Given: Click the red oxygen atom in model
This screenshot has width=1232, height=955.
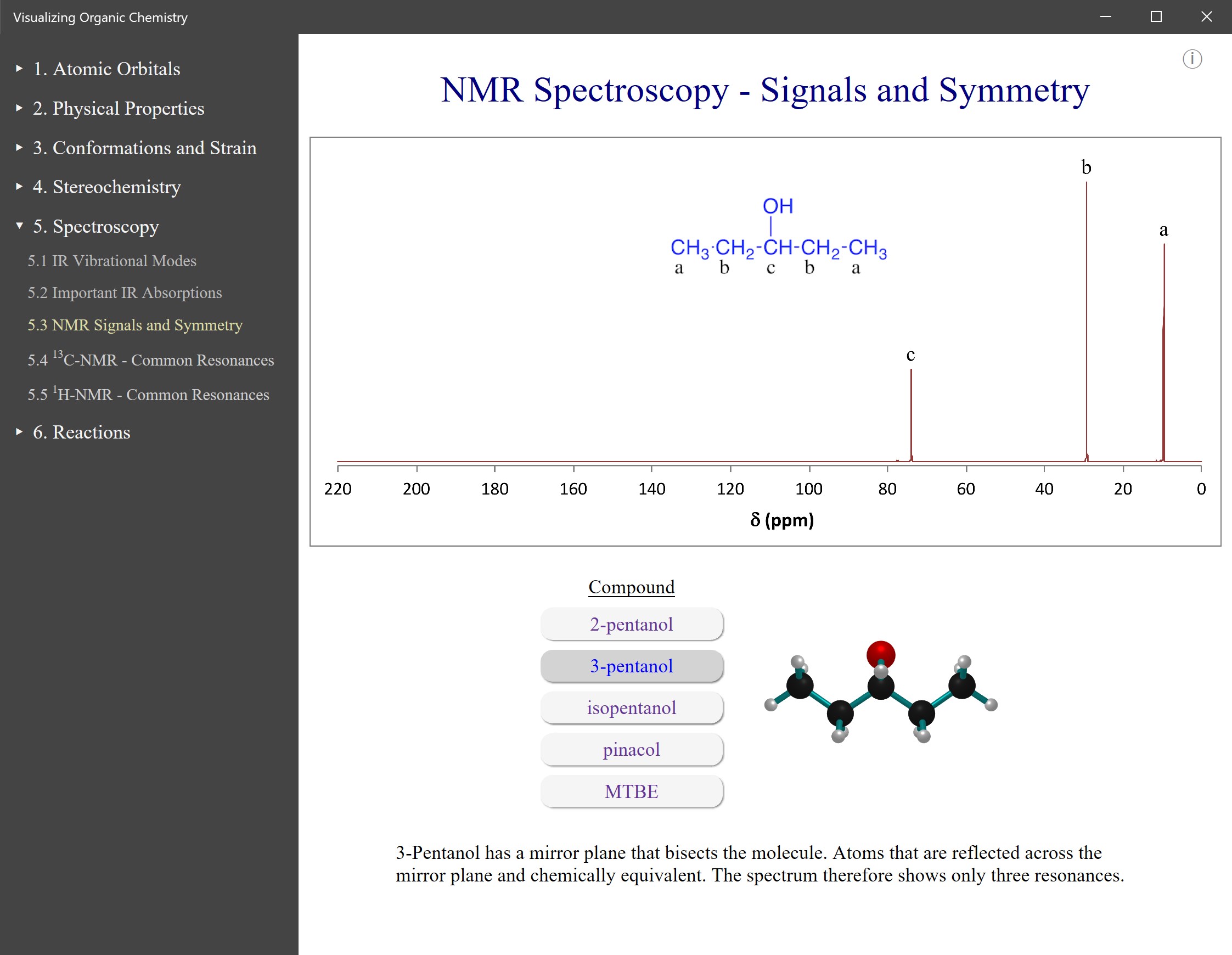Looking at the screenshot, I should coord(881,654).
